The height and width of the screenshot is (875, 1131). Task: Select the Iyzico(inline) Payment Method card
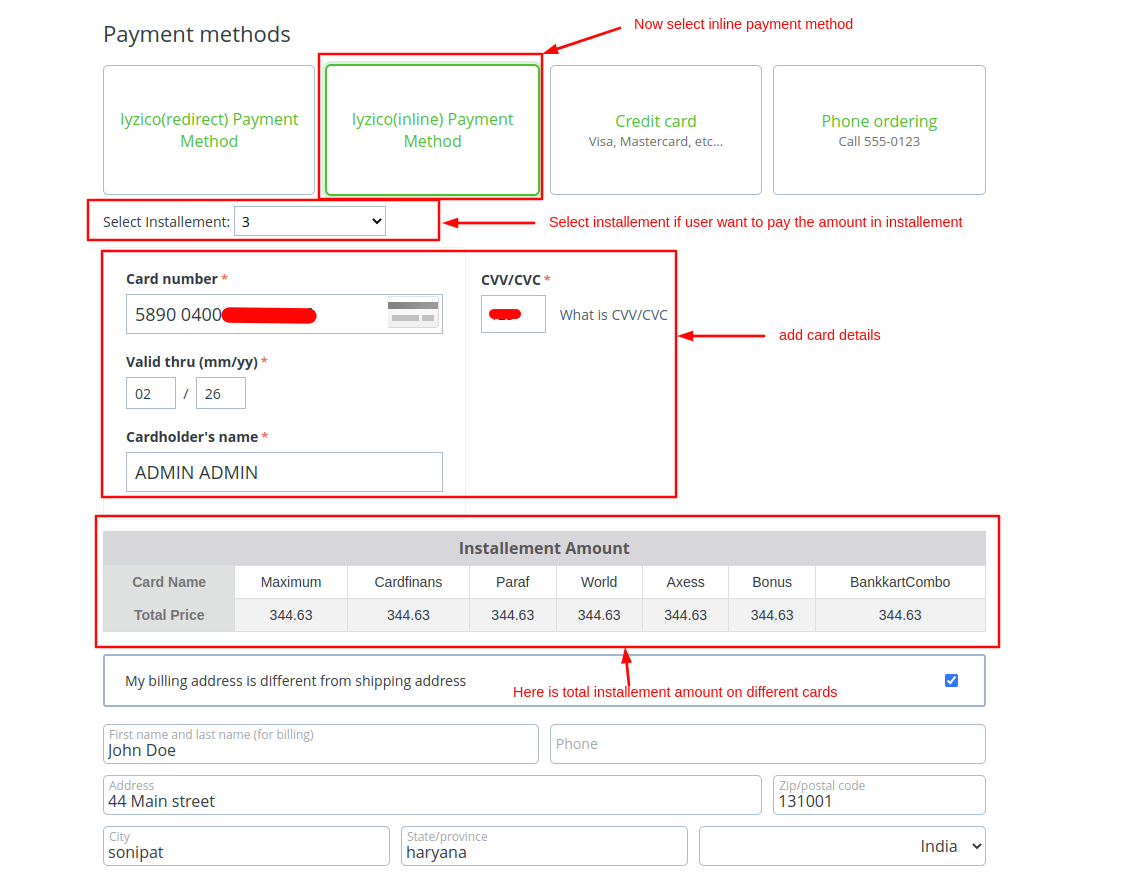click(432, 130)
